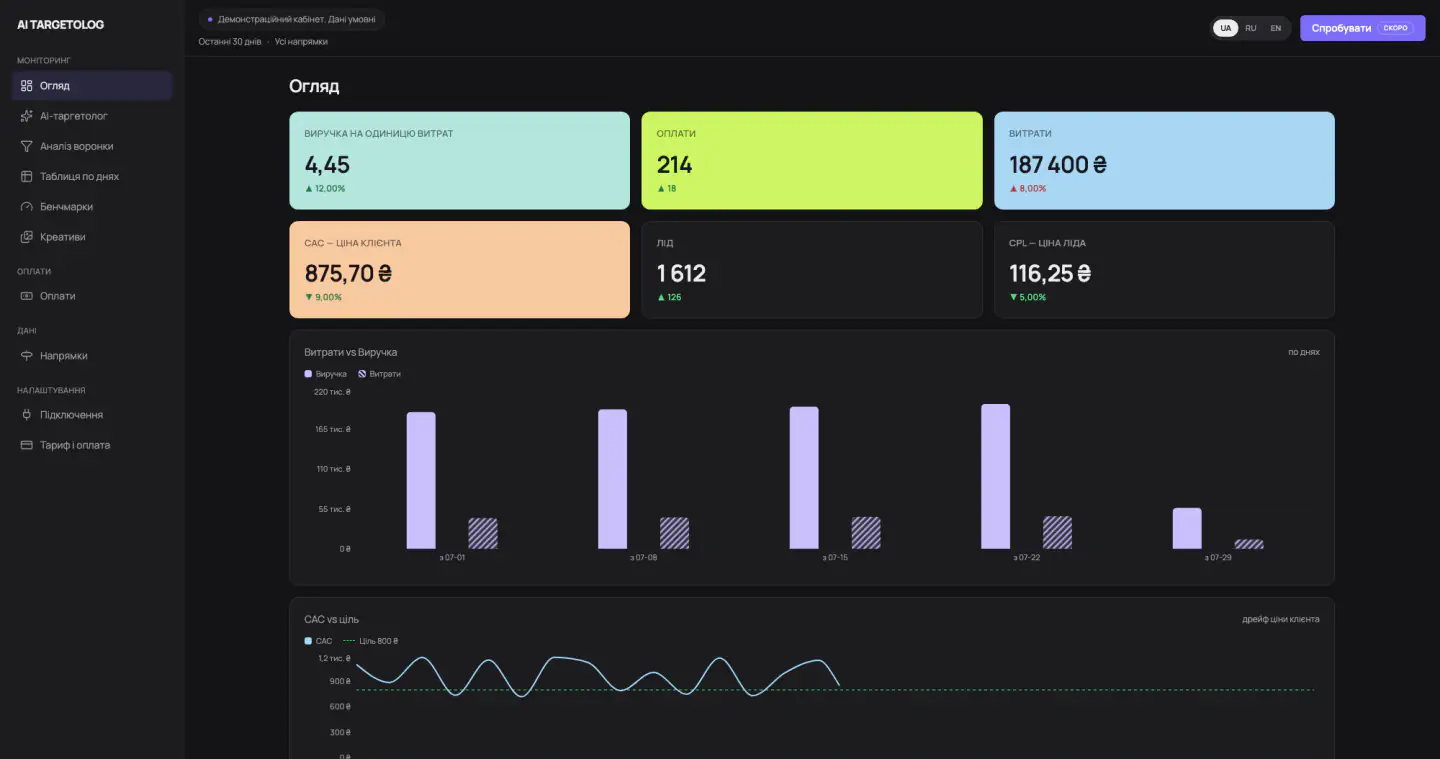Click the Демонстраційний кабінет notice badge
The image size is (1440, 759).
click(292, 19)
